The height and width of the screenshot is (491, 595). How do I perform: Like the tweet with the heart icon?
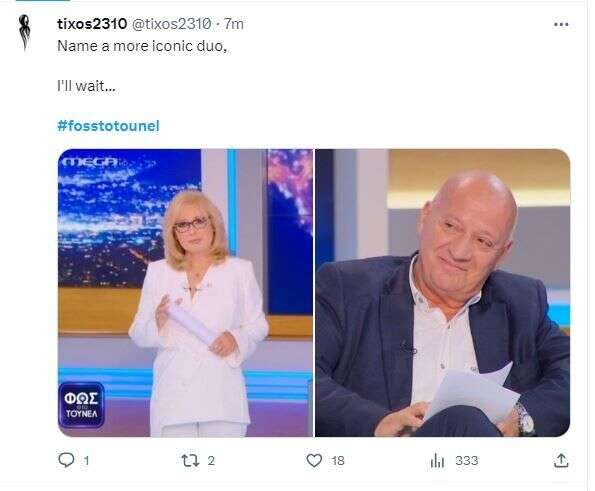pyautogui.click(x=314, y=461)
